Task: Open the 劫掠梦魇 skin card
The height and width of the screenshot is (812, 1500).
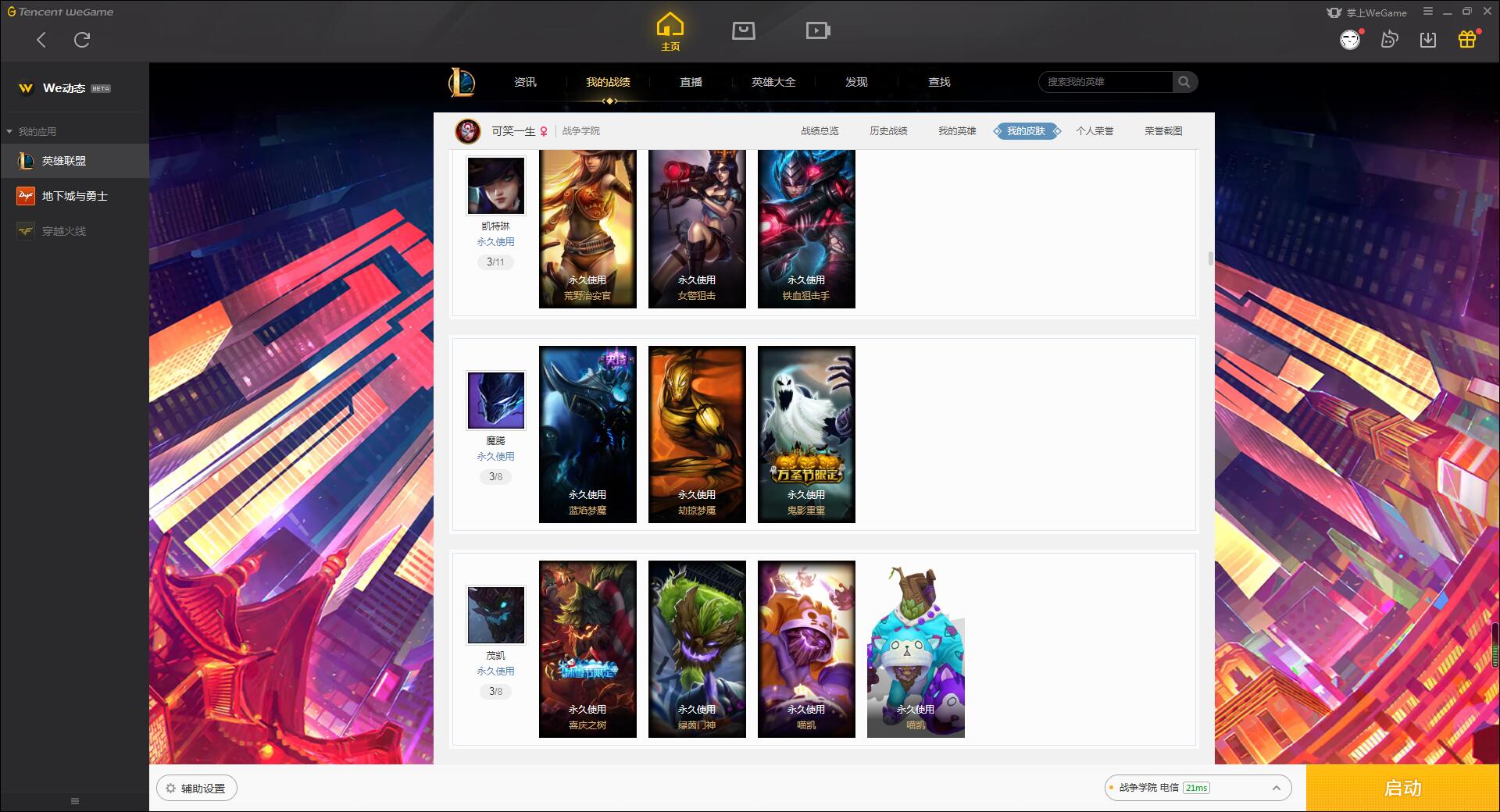Action: tap(697, 434)
